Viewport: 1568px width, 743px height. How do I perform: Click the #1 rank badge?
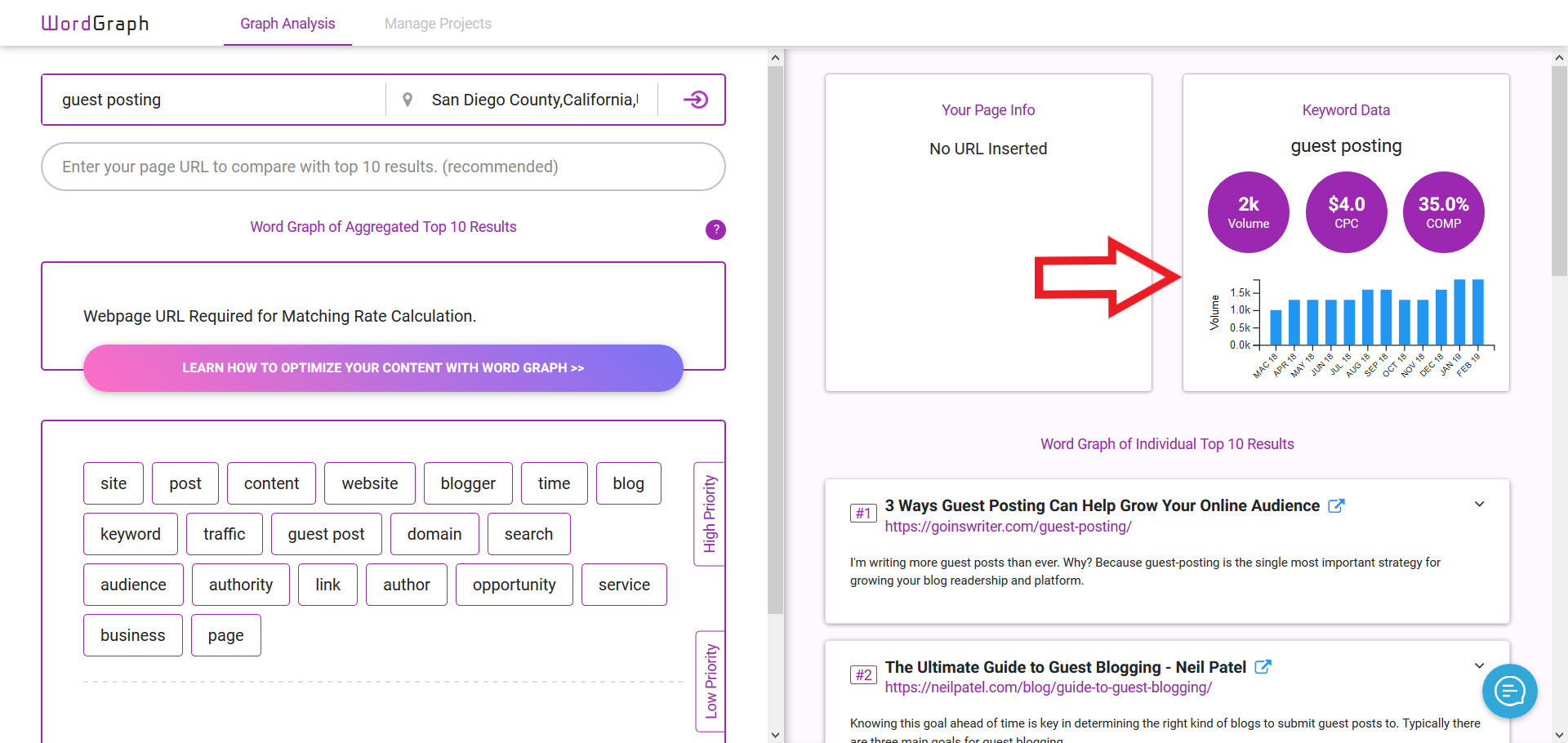pos(863,514)
